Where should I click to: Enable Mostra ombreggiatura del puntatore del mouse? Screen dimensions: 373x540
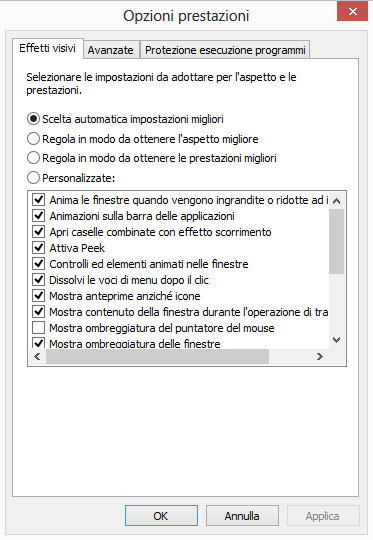click(x=38, y=328)
